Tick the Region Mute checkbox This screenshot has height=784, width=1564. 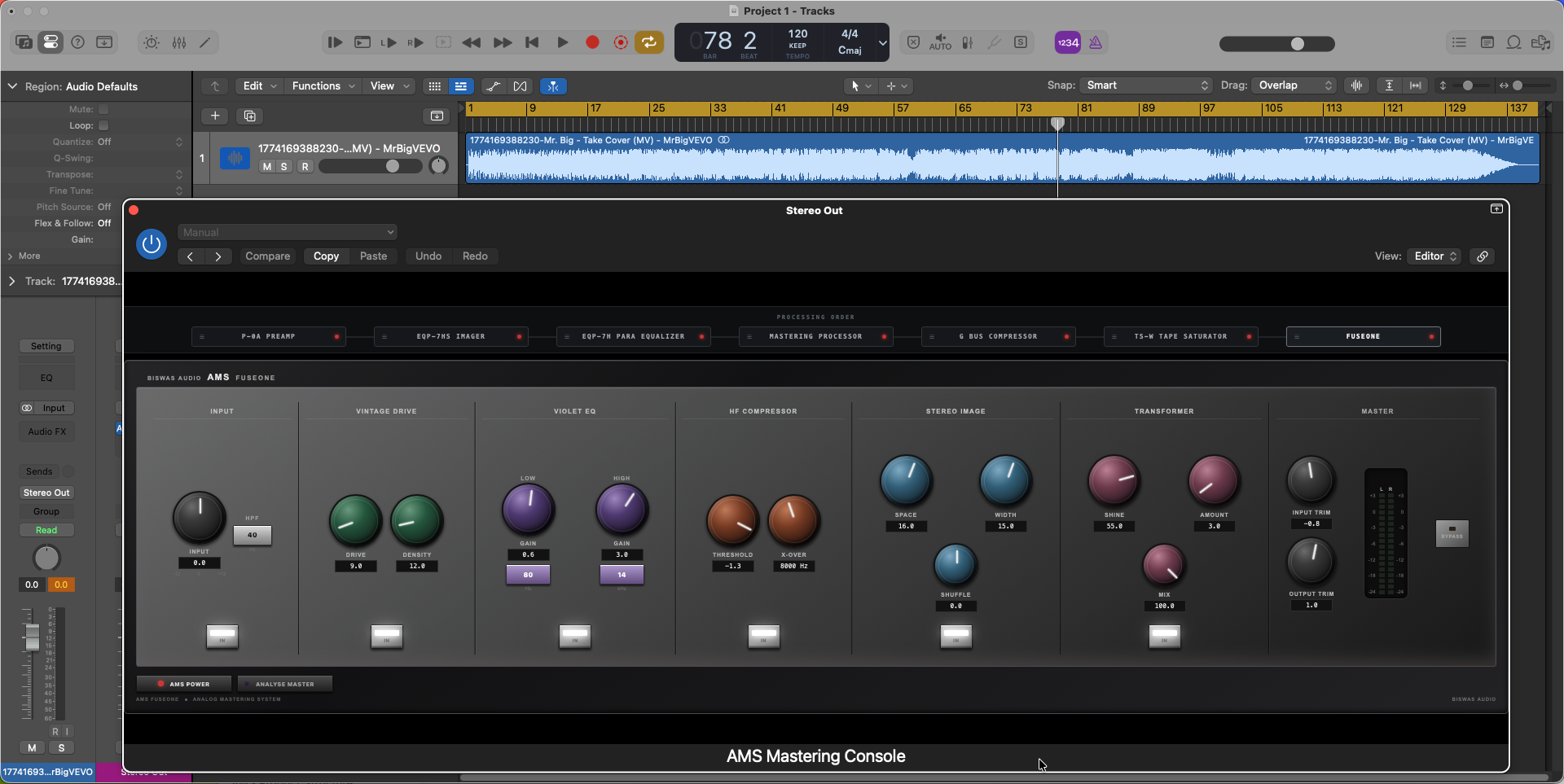[x=103, y=109]
